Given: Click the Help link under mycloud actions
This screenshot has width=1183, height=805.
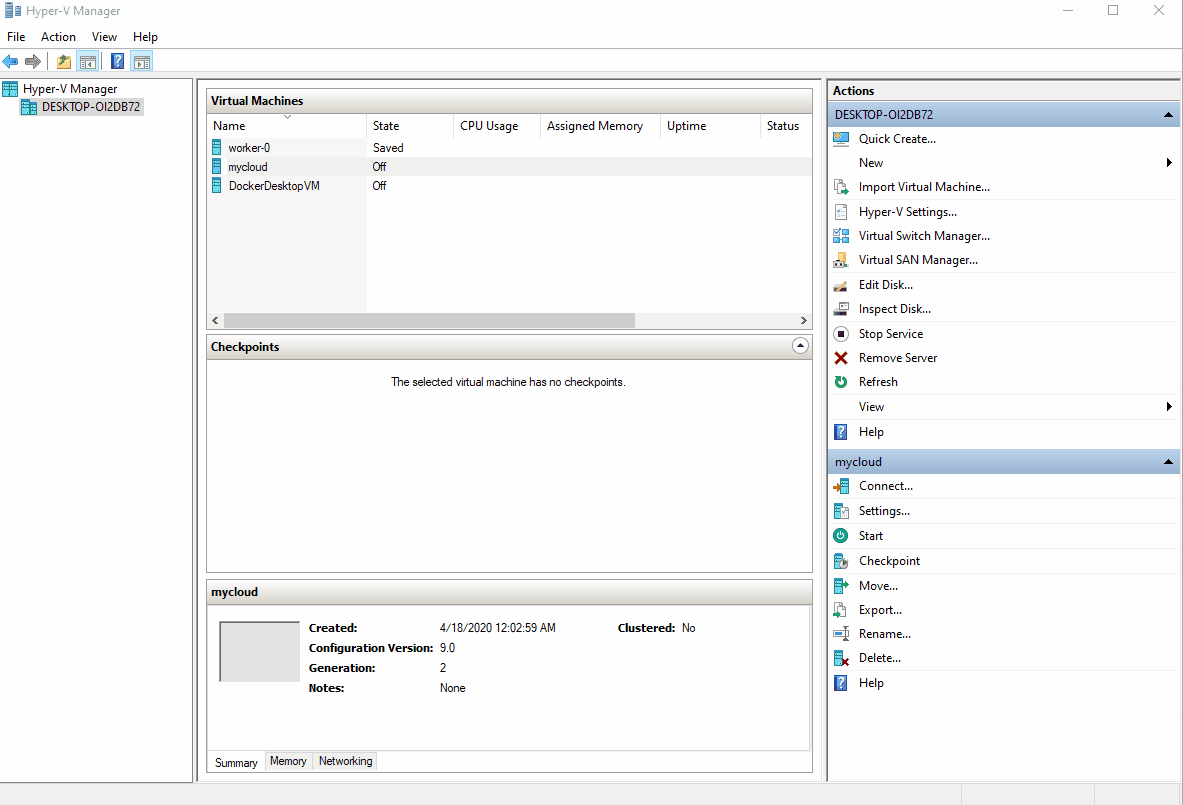Looking at the screenshot, I should 871,683.
